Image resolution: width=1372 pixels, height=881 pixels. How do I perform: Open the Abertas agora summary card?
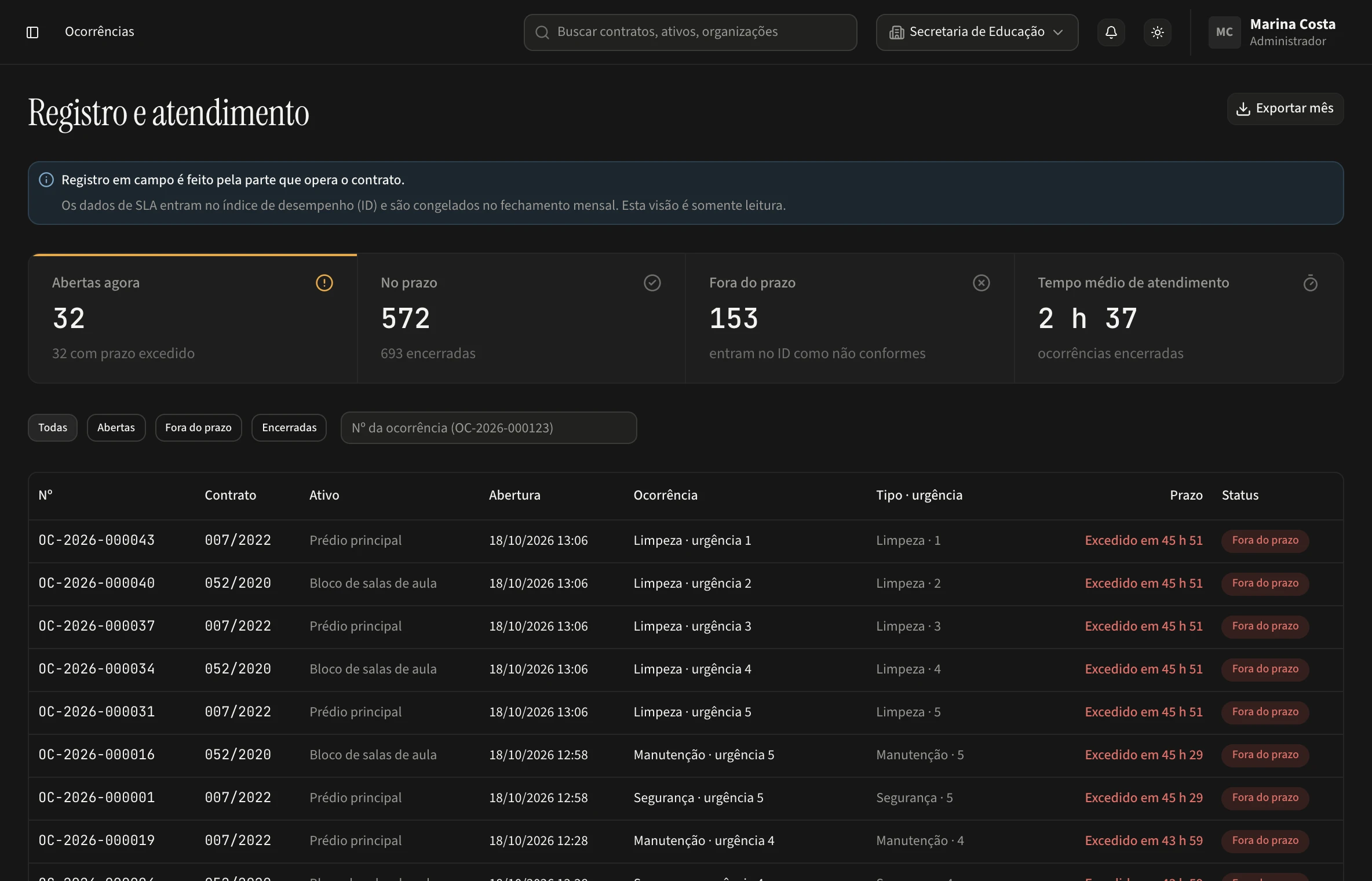point(192,318)
